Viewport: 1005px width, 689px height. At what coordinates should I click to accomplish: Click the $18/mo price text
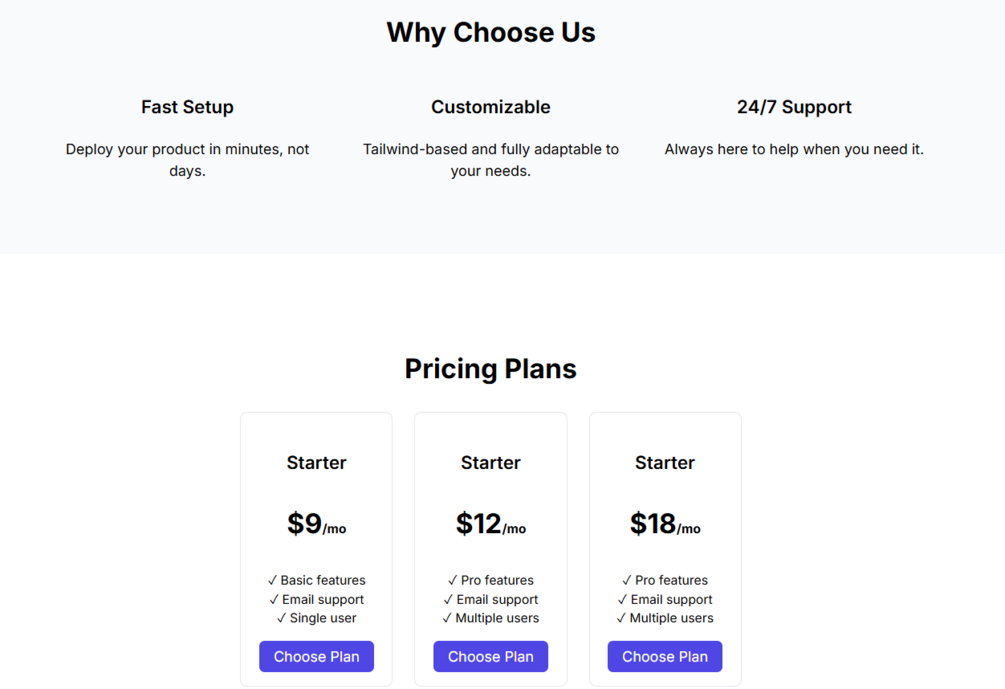(665, 524)
